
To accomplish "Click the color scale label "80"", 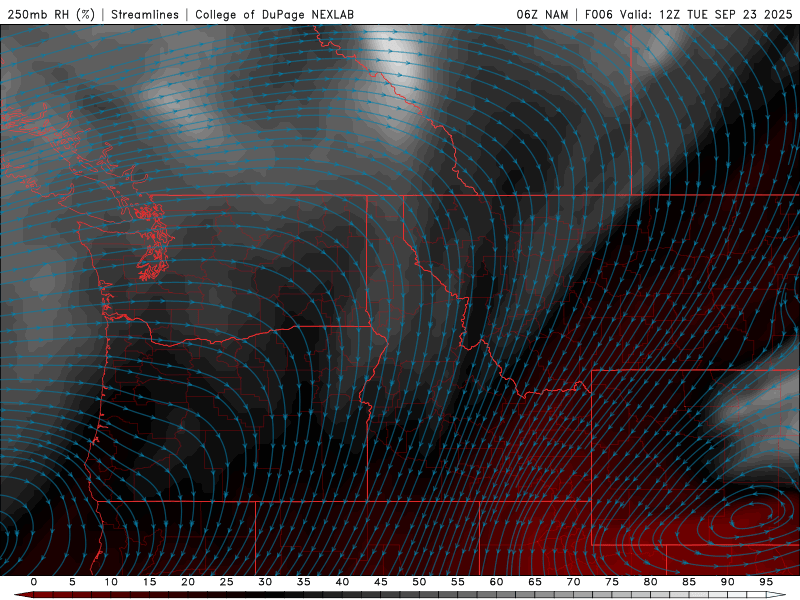I will [651, 582].
